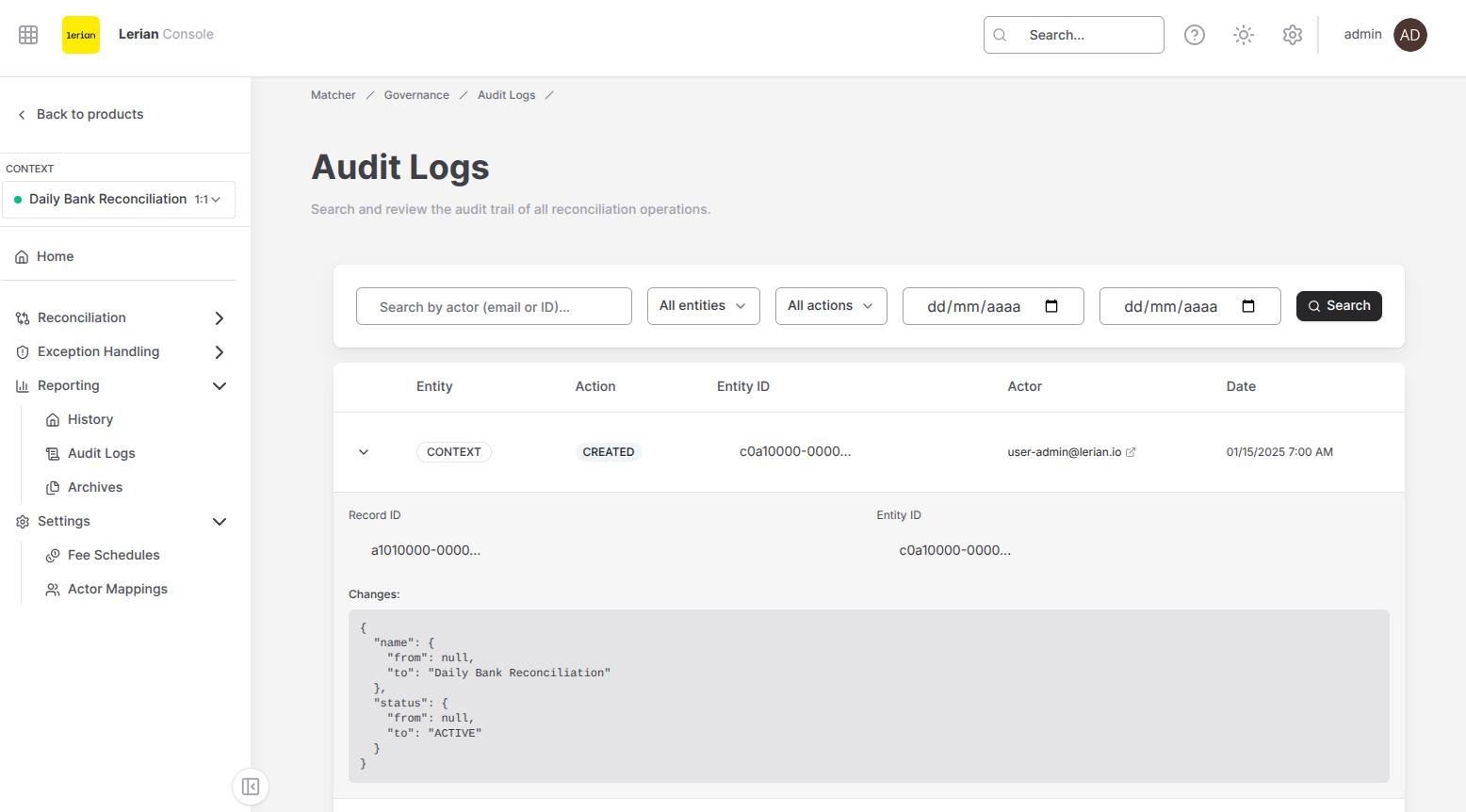Click the Entity column header
The height and width of the screenshot is (812, 1466).
click(x=434, y=386)
